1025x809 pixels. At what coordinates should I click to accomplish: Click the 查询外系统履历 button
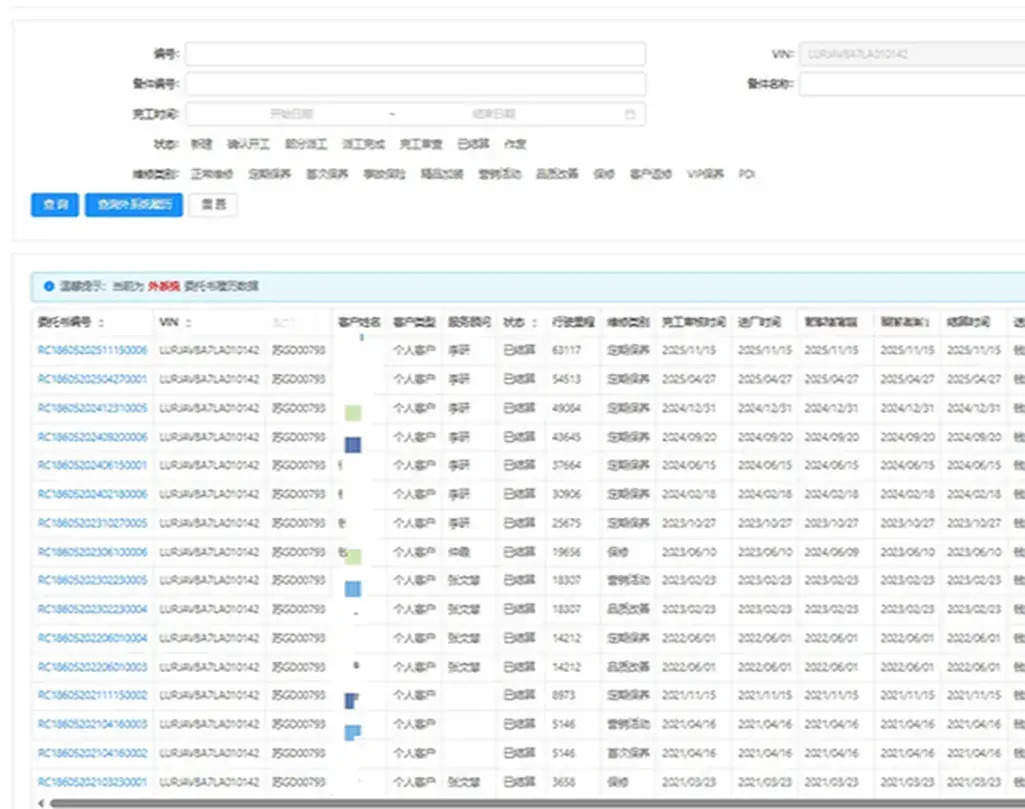pos(134,205)
